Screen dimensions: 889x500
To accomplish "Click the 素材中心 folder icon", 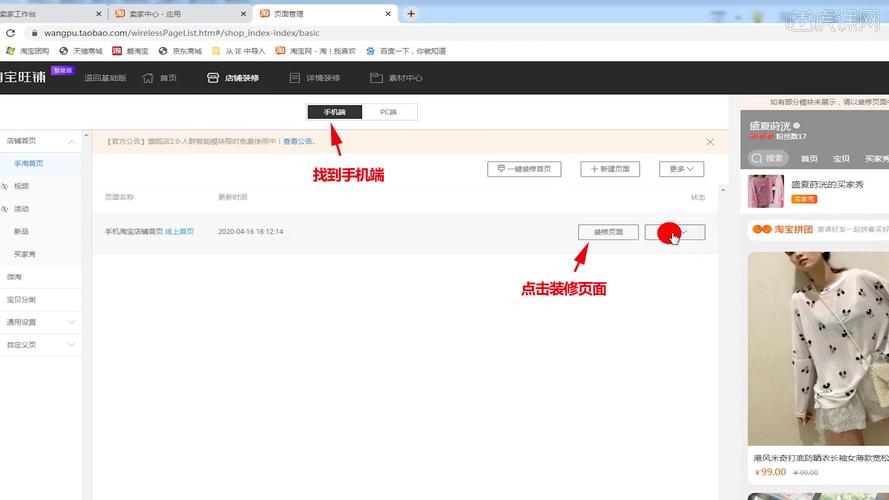I will (376, 78).
